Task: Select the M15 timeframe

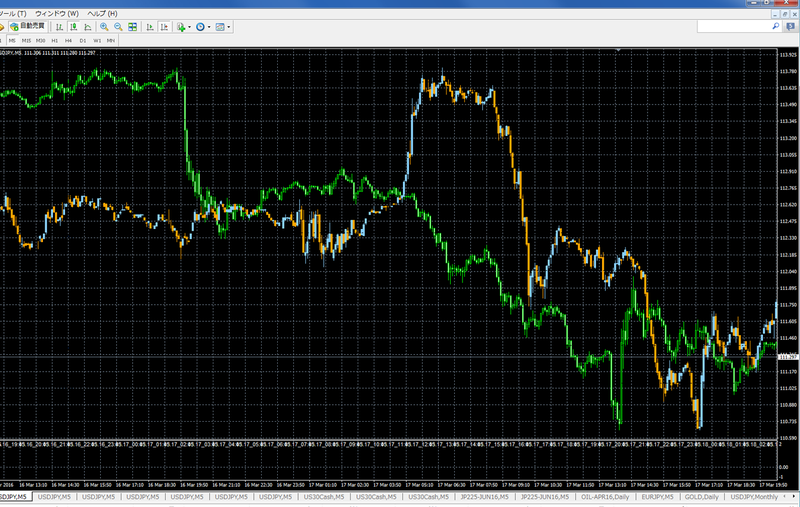Action: pyautogui.click(x=26, y=40)
